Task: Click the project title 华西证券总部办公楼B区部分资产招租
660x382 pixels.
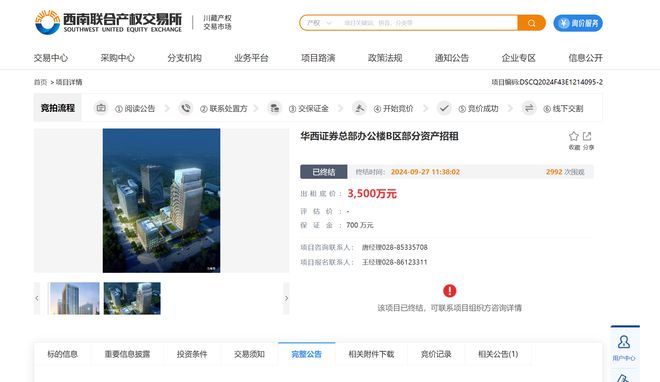Action: tap(379, 136)
